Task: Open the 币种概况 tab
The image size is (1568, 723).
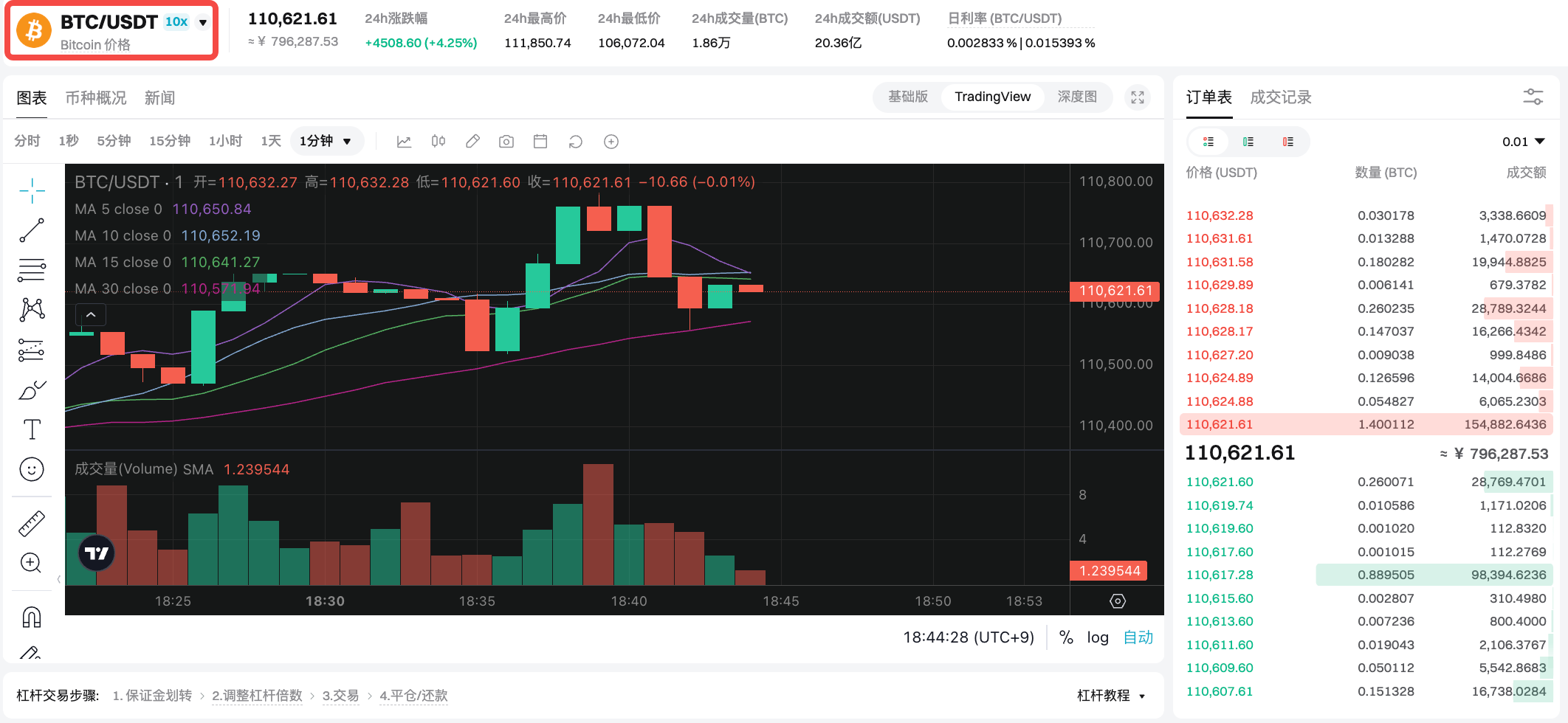Action: point(95,98)
